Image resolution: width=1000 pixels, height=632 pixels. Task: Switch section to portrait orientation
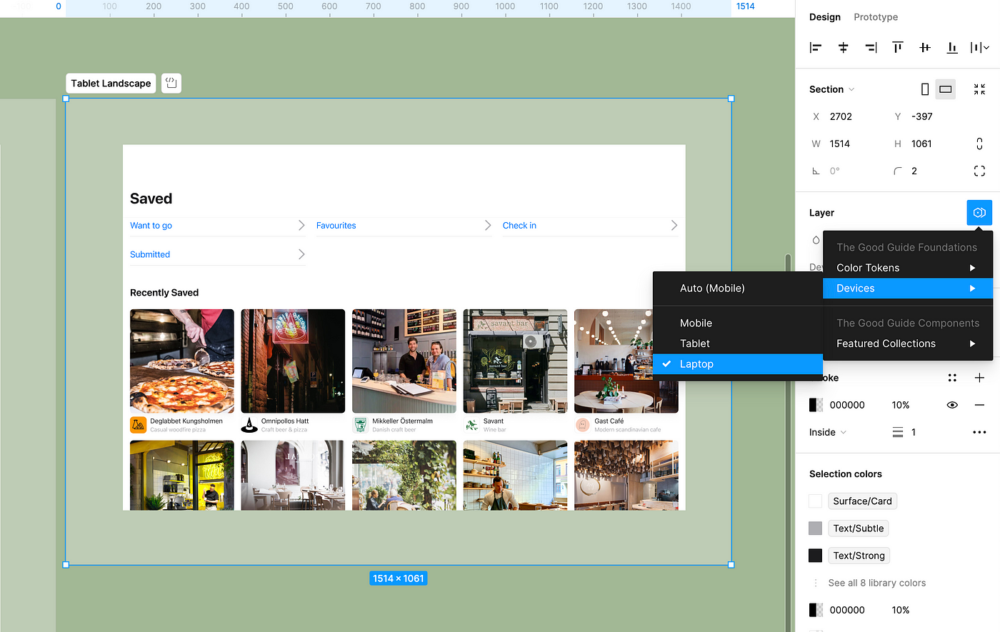tap(925, 90)
